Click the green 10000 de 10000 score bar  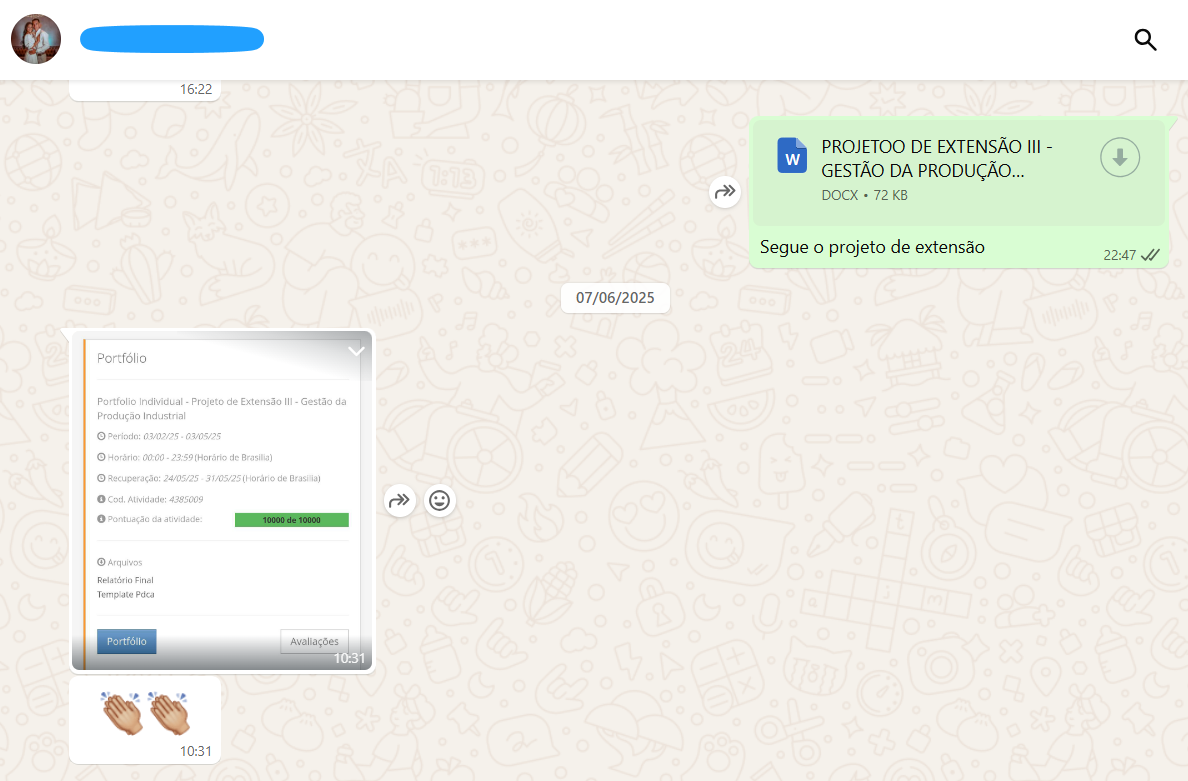pos(291,520)
